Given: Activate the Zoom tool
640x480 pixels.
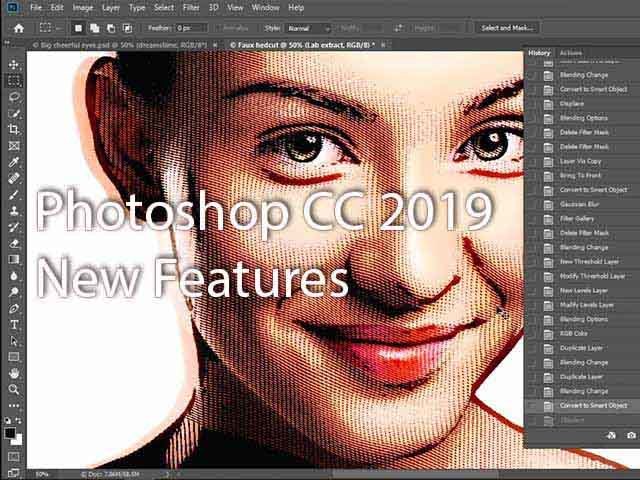Looking at the screenshot, I should pyautogui.click(x=14, y=389).
